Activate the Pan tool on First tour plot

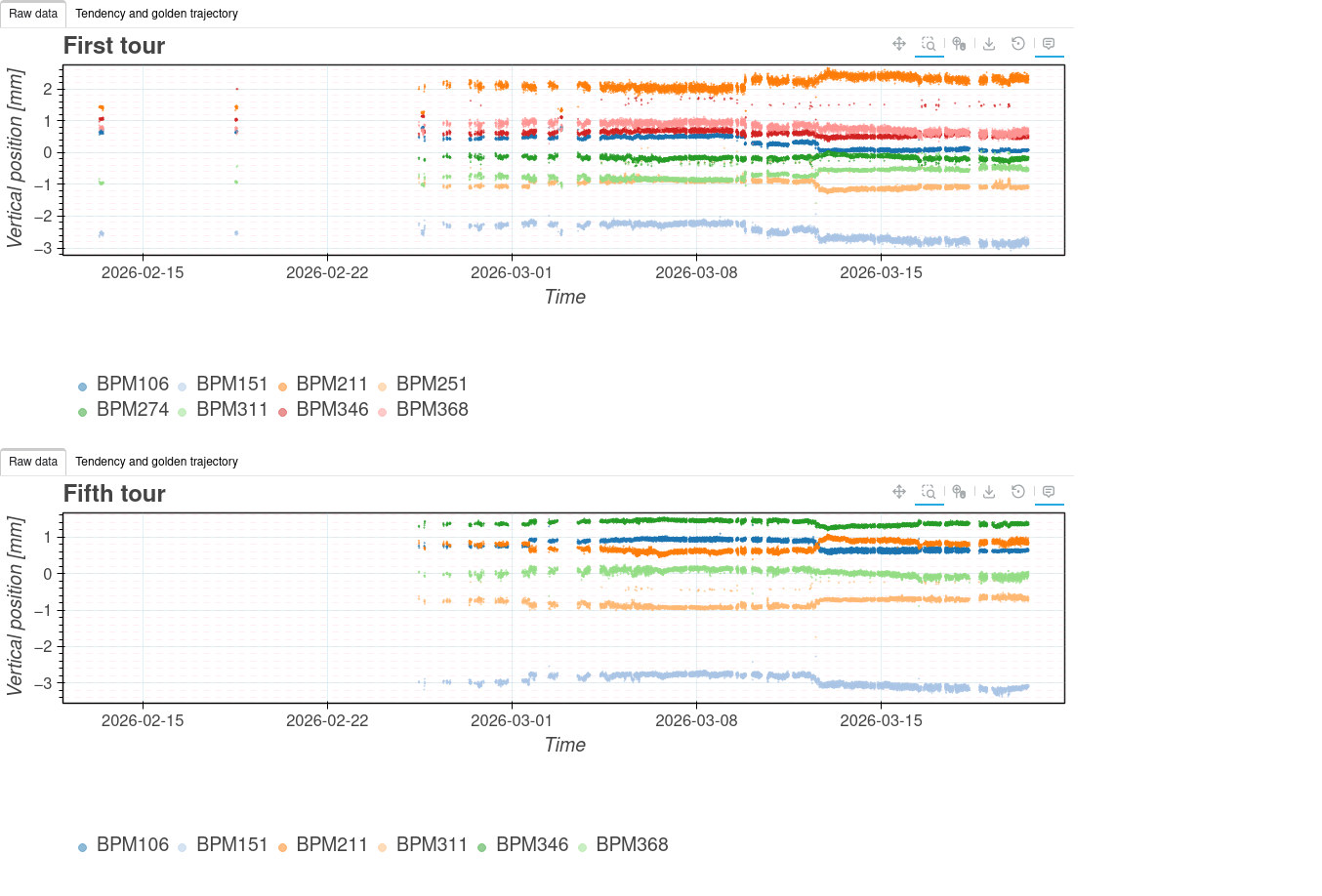[x=899, y=44]
